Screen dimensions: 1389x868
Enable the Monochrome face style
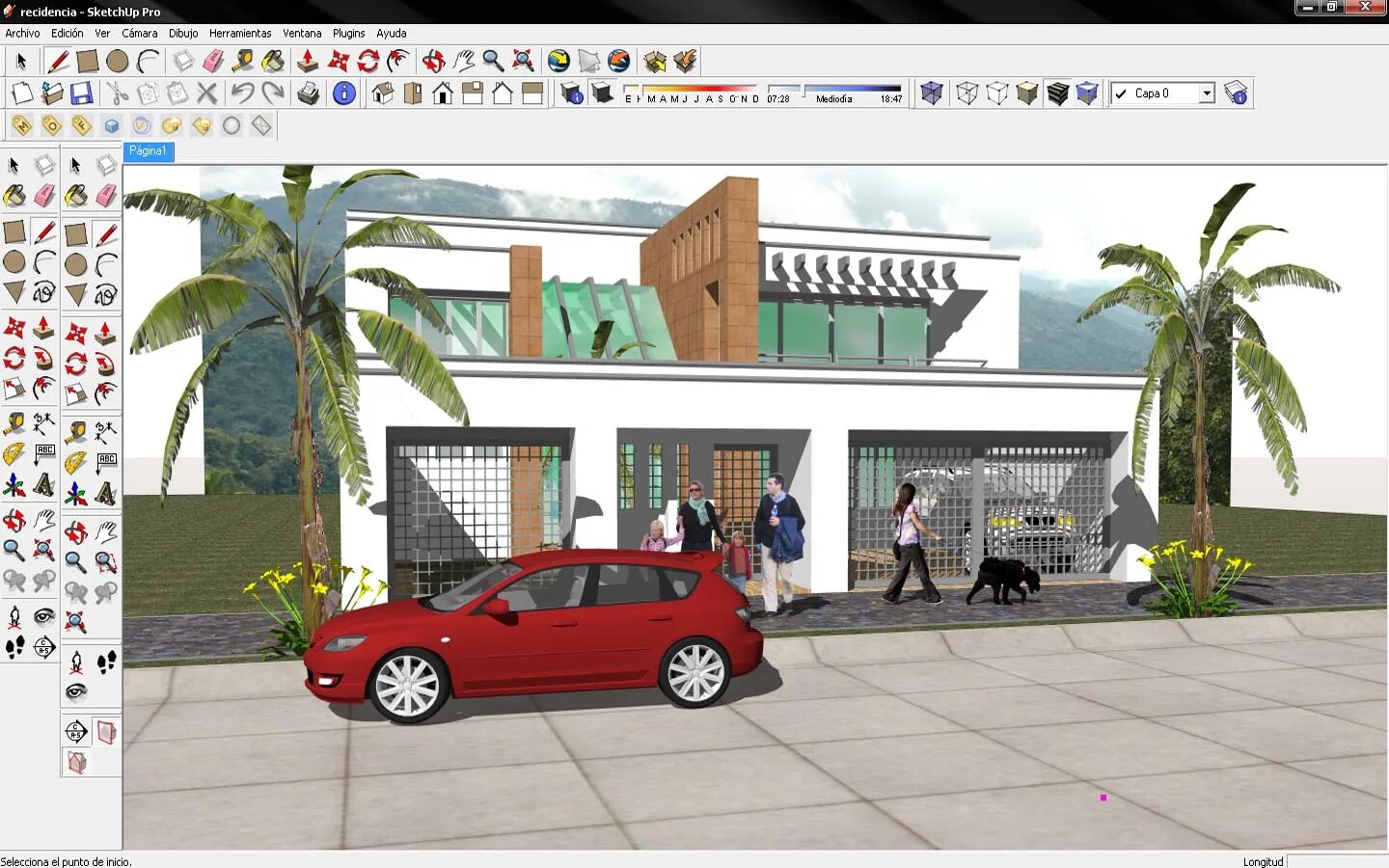1087,94
